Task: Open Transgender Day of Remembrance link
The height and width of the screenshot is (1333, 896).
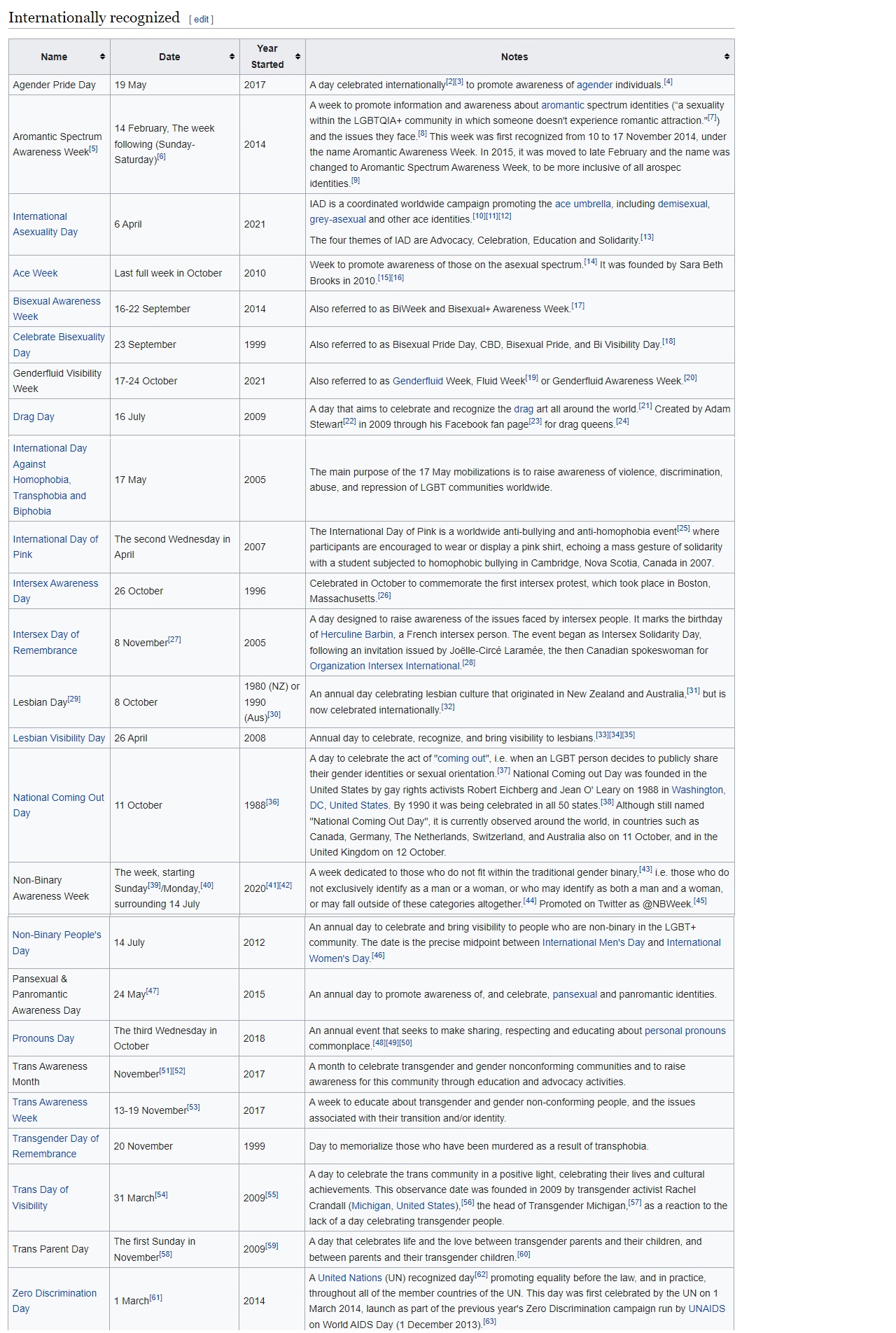Action: click(x=55, y=1146)
